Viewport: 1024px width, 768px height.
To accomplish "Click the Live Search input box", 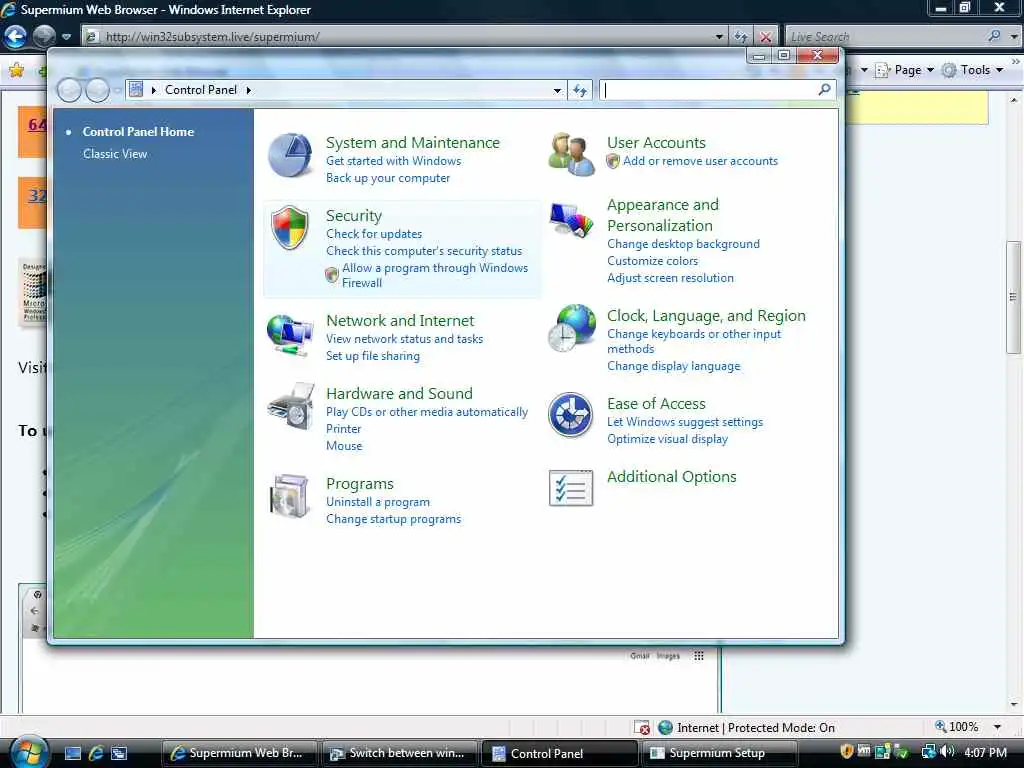I will point(885,37).
